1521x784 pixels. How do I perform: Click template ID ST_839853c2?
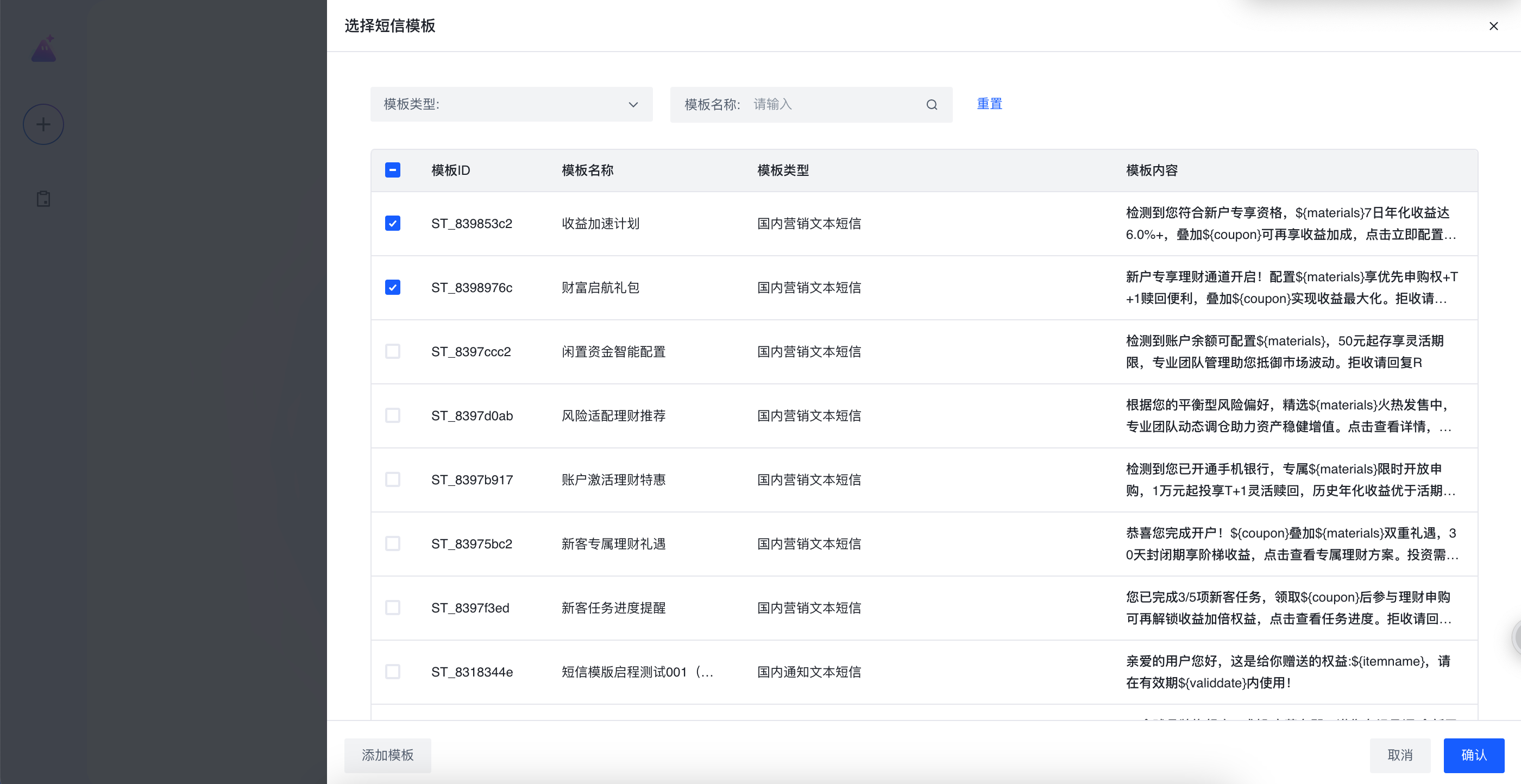[x=472, y=224]
